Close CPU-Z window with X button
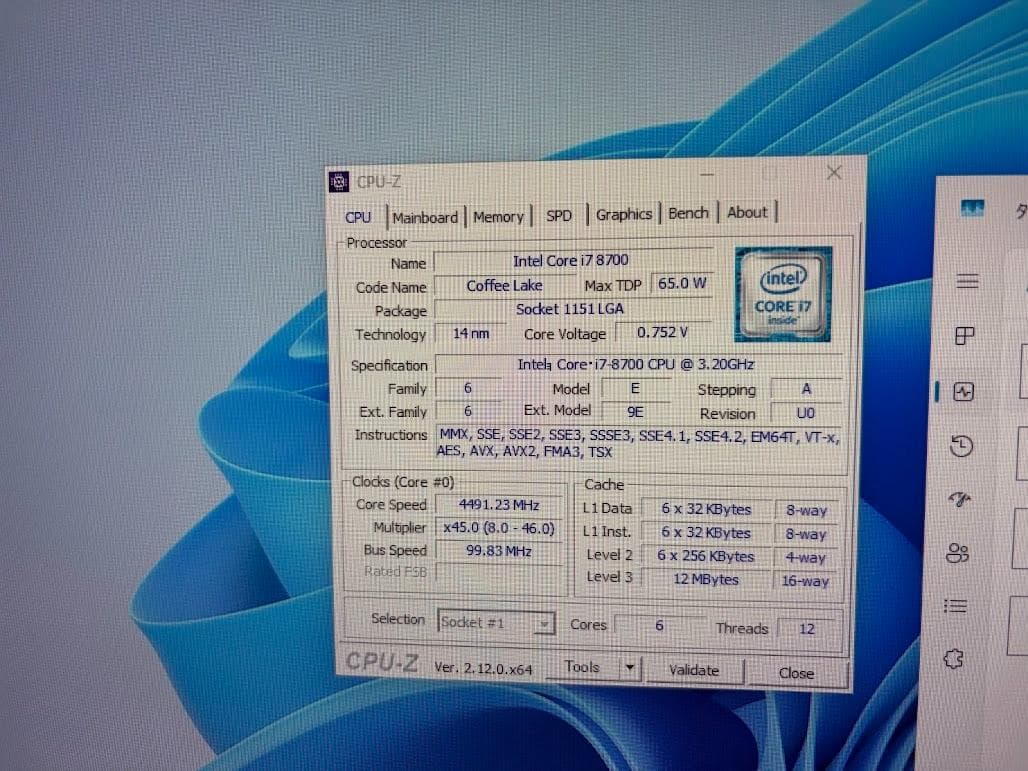1028x771 pixels. [x=834, y=172]
